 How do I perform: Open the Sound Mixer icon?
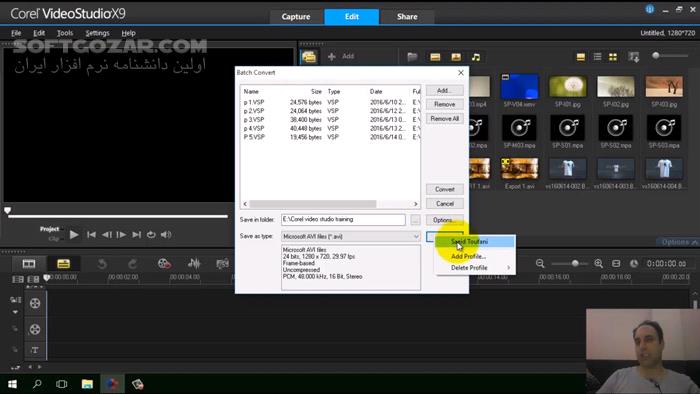click(x=194, y=264)
